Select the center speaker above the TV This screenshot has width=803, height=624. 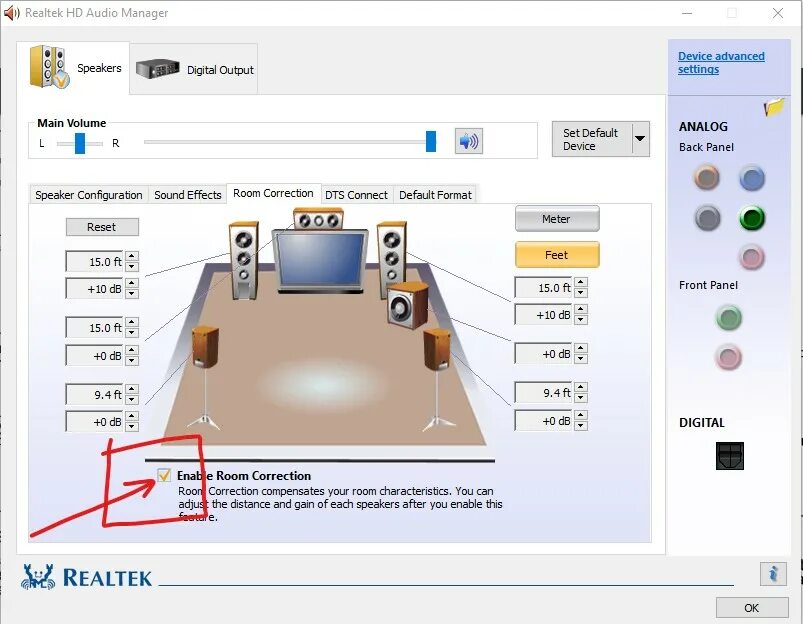pos(318,220)
